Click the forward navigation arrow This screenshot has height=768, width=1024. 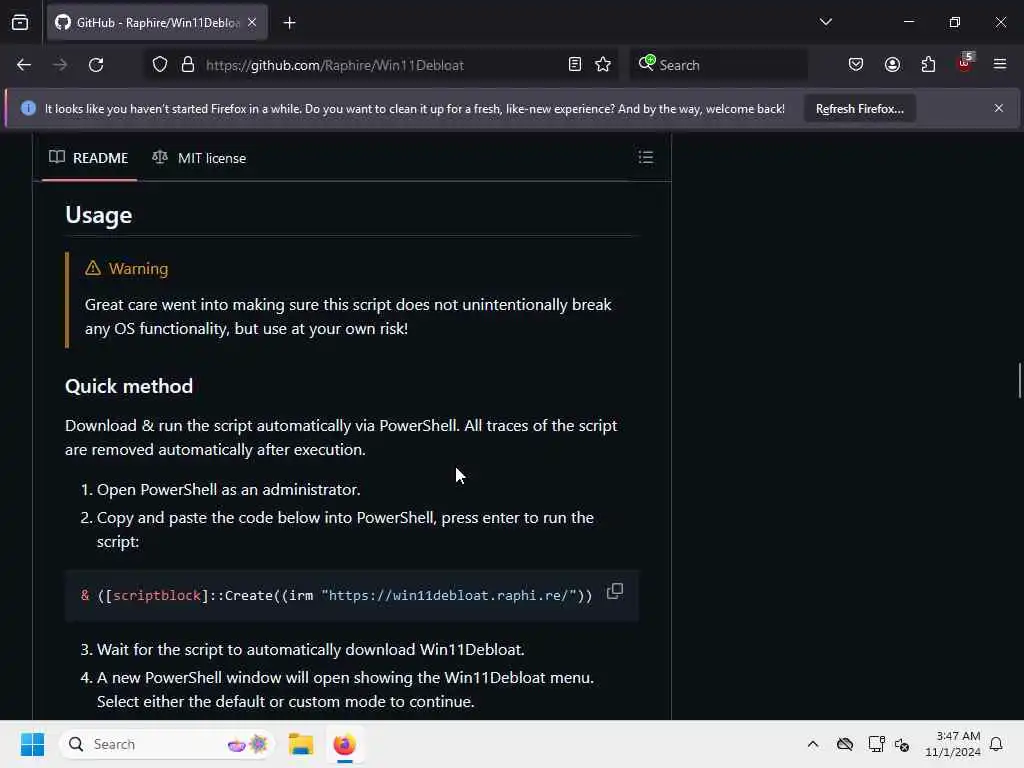tap(60, 65)
